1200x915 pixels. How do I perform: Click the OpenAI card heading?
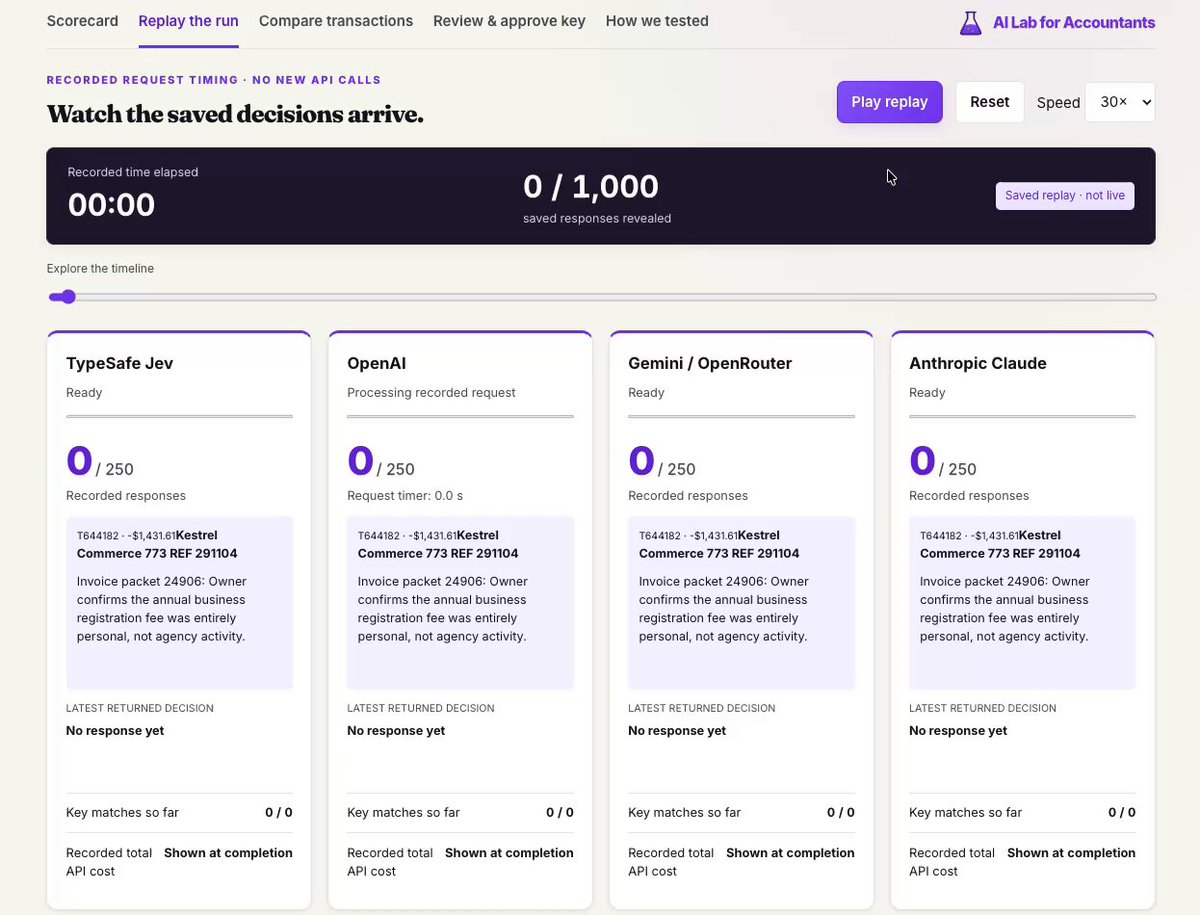click(376, 363)
